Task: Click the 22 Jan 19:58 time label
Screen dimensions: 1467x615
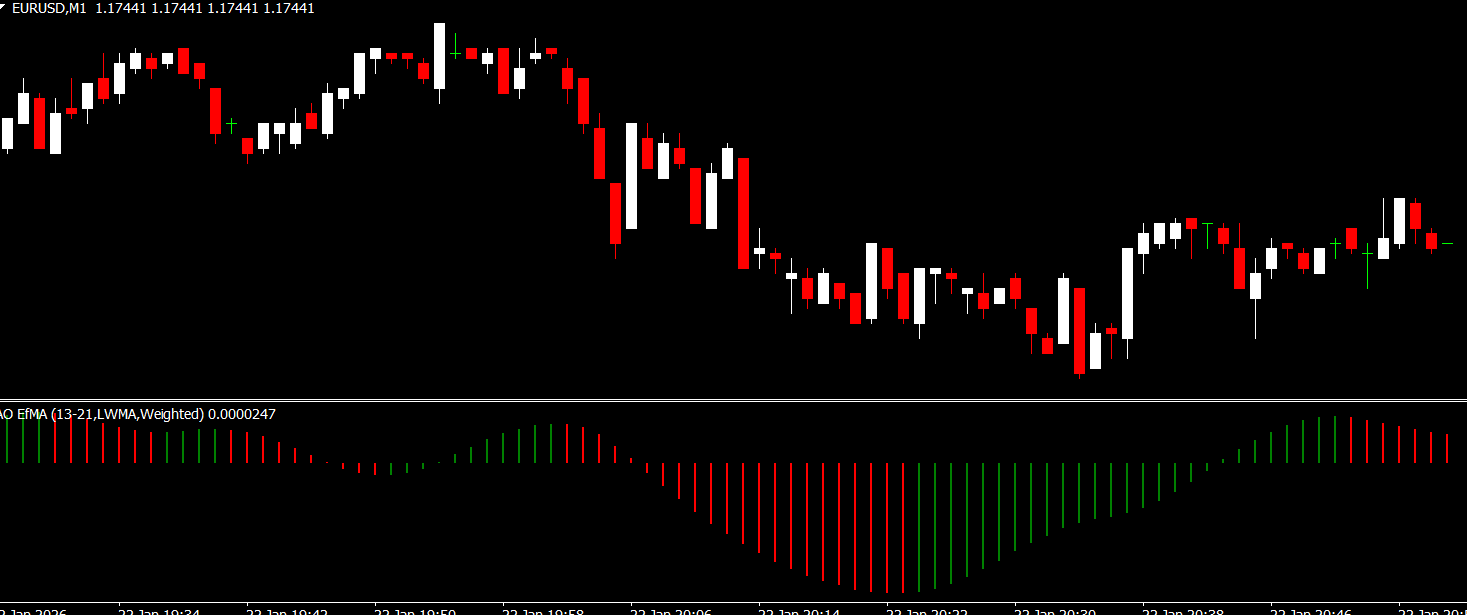Action: 543,610
